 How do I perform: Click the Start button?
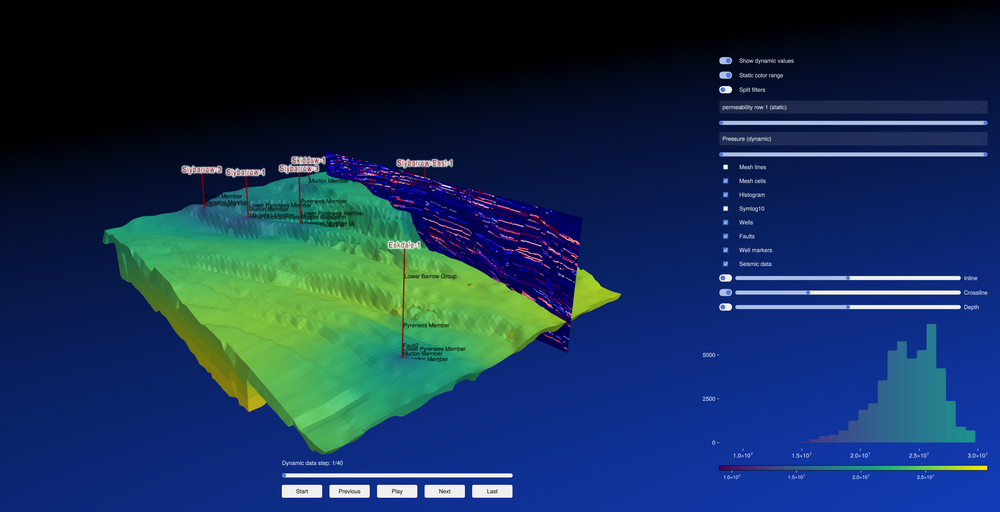click(302, 492)
